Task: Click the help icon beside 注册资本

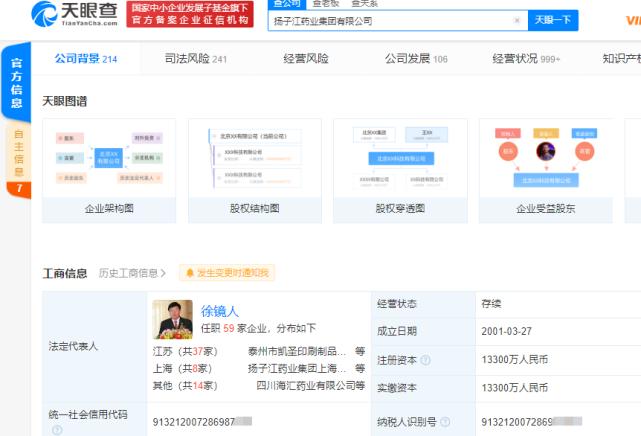Action: tap(425, 360)
